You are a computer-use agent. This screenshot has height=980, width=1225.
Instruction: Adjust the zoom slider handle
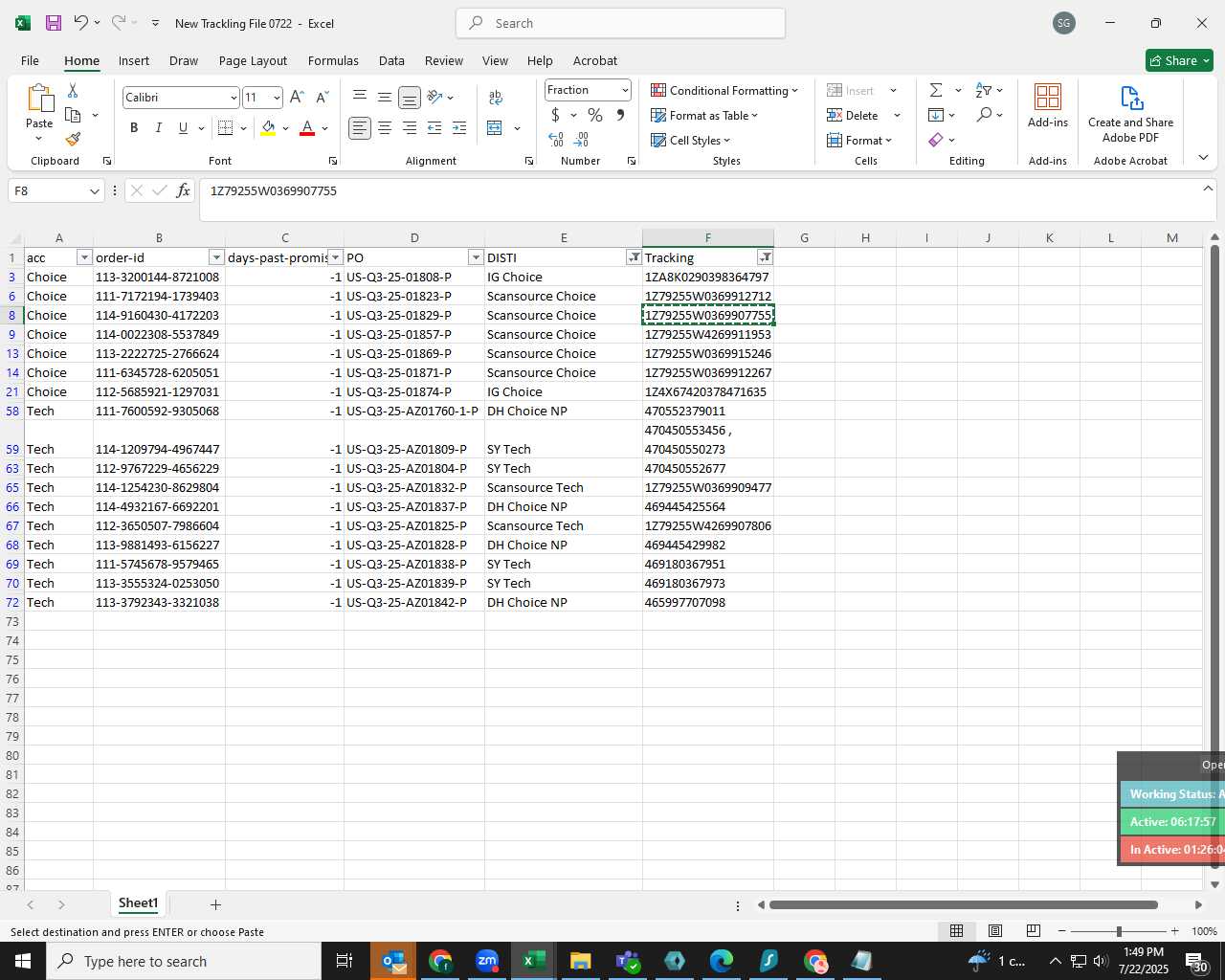coord(1119,931)
